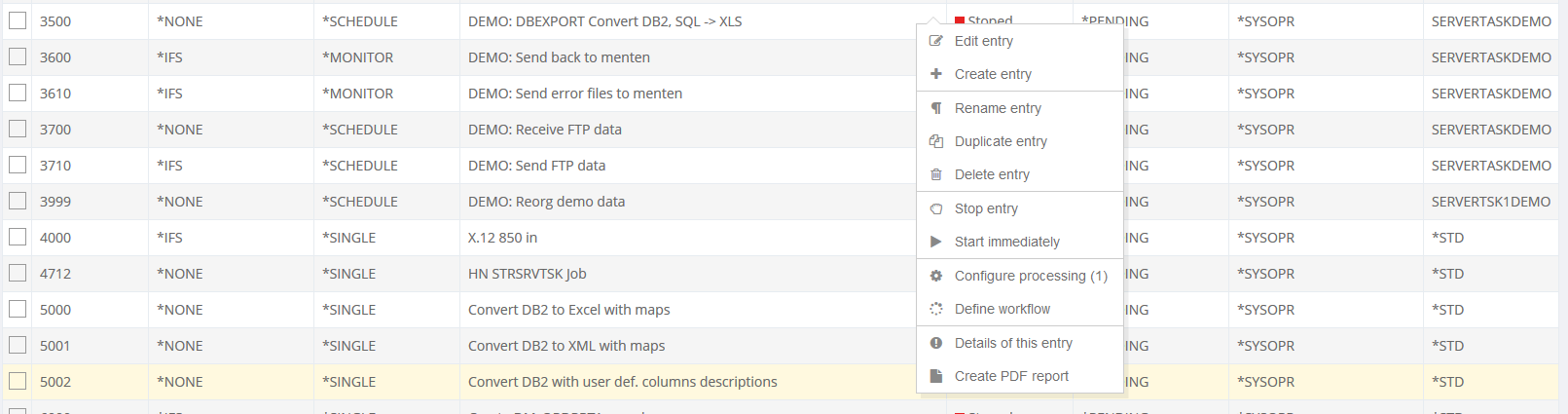This screenshot has height=414, width=1568.
Task: Click the DEMO: Receive FTP data row
Action: coord(544,130)
